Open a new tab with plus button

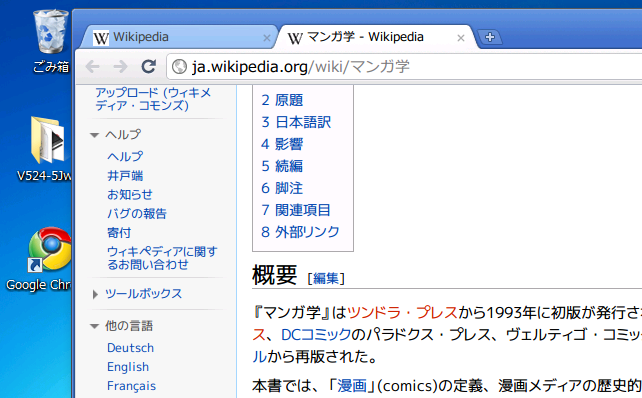point(490,37)
